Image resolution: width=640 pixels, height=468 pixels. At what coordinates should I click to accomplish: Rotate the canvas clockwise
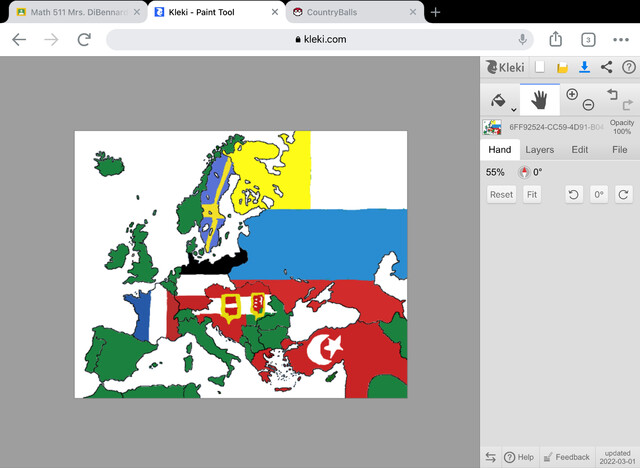623,195
